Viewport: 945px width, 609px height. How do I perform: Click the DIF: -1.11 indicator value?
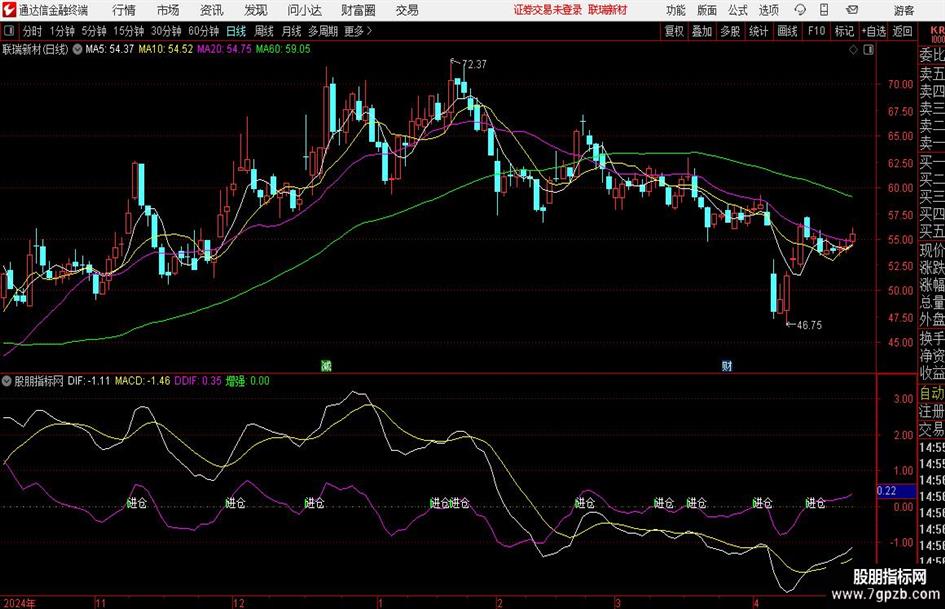(89, 381)
